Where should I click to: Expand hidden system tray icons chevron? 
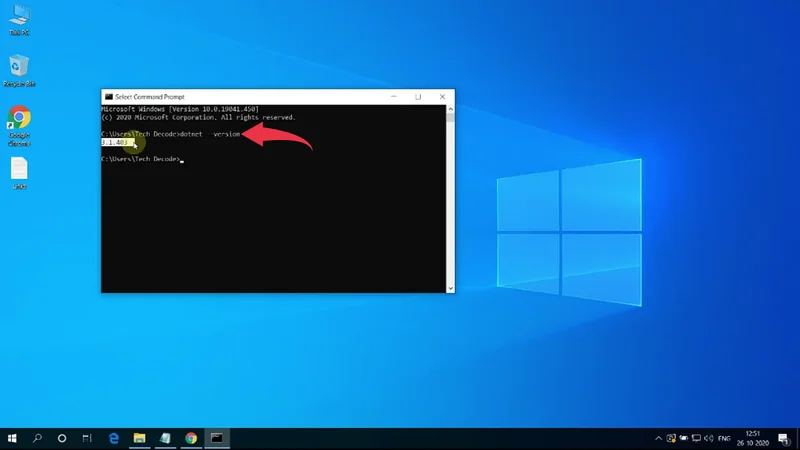point(658,438)
